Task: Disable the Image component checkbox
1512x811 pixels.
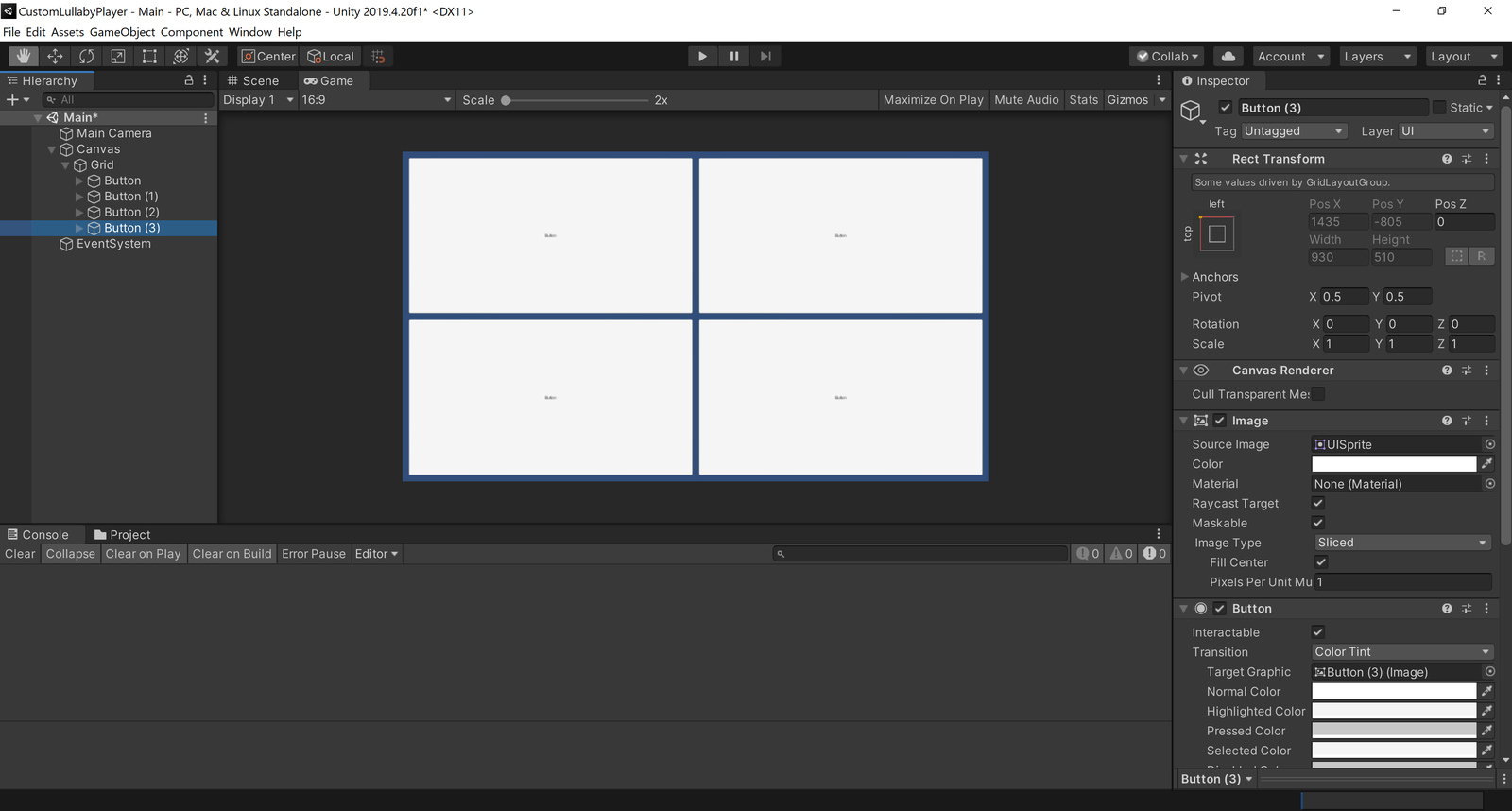Action: pos(1220,421)
